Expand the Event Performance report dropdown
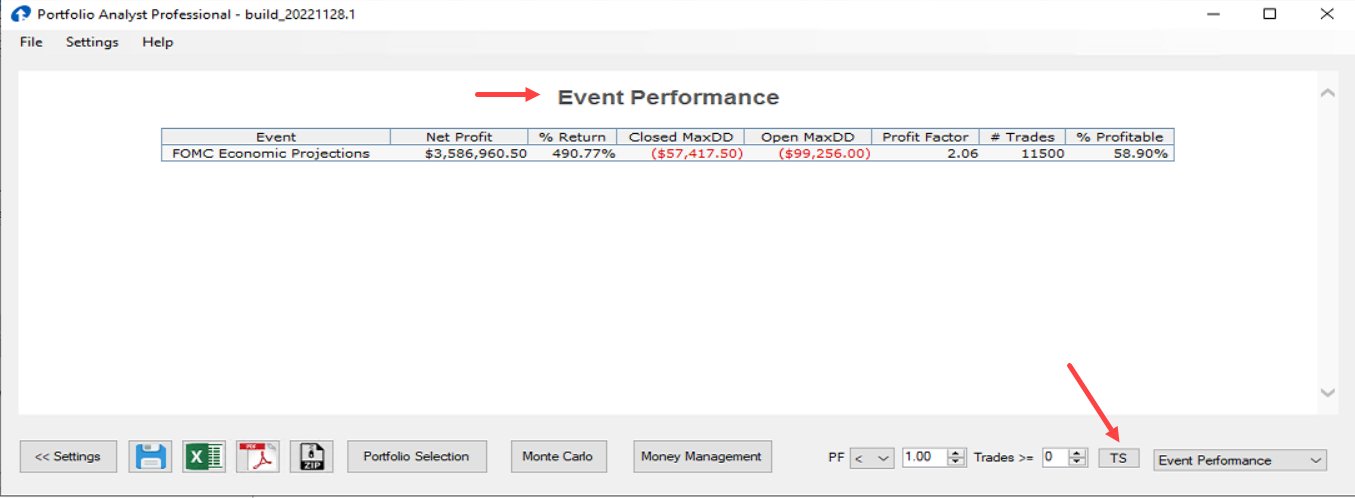 click(1239, 460)
